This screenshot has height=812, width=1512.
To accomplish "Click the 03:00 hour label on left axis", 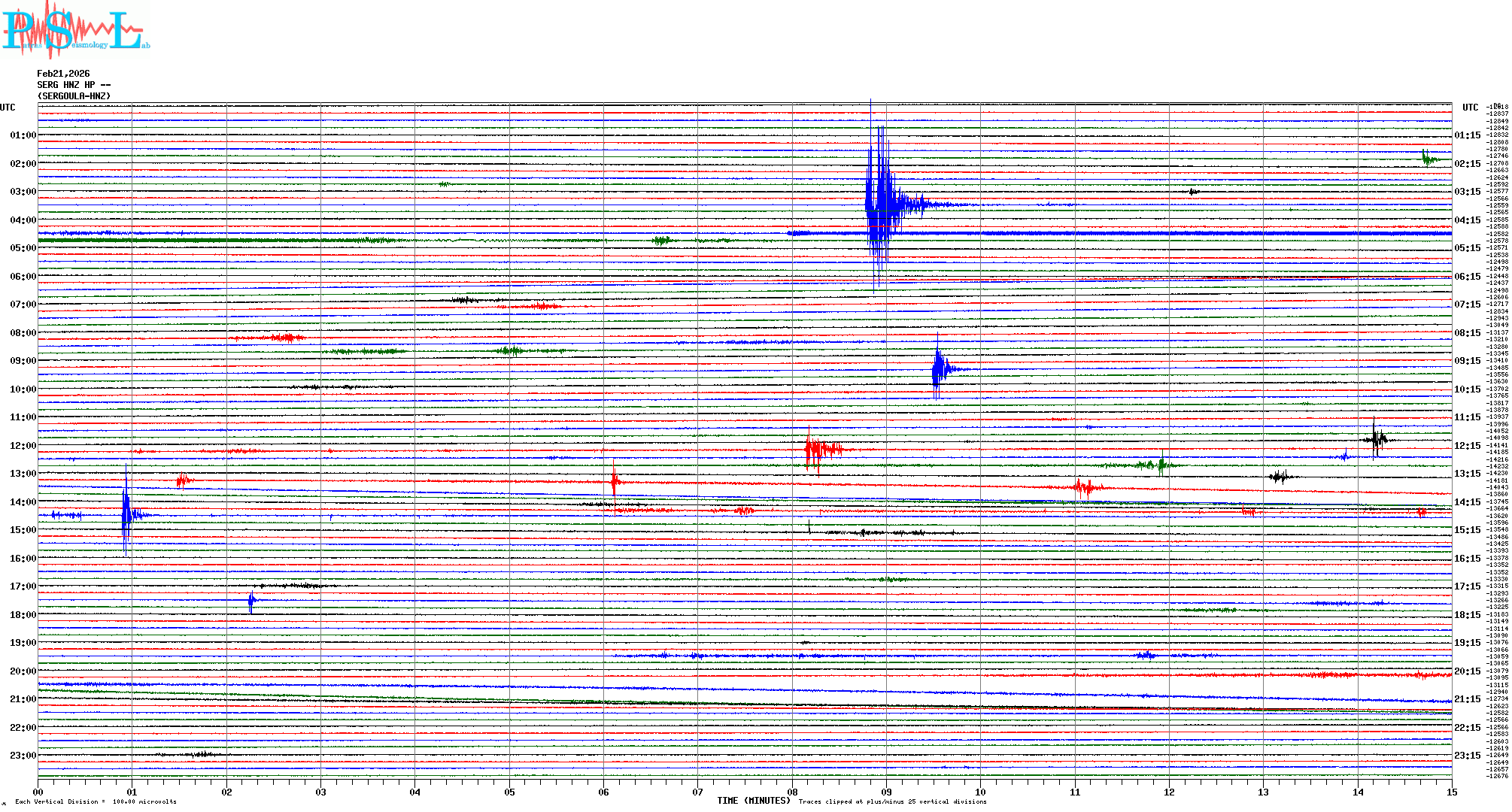I will [23, 192].
